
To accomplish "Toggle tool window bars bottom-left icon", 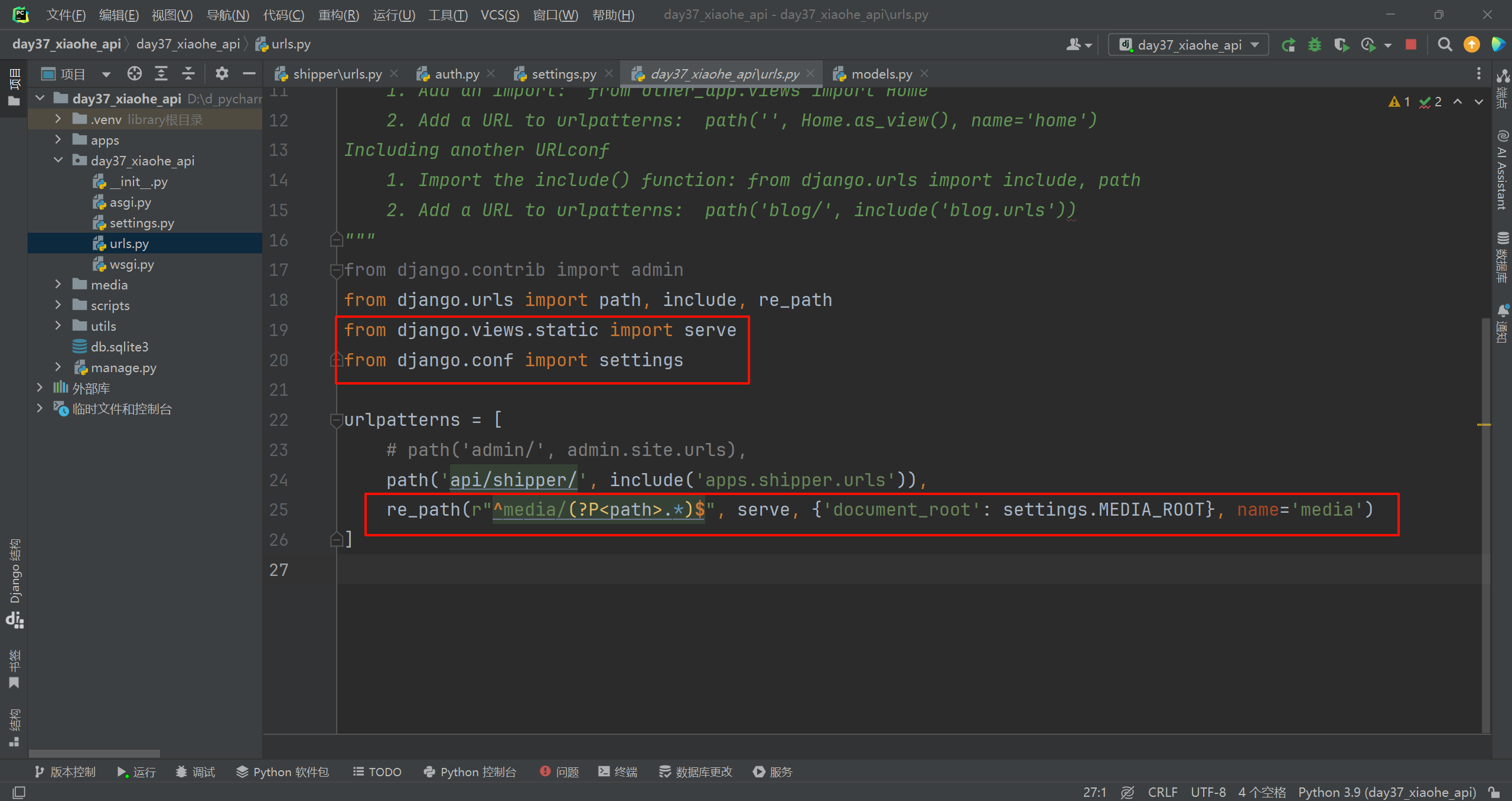I will tap(19, 792).
